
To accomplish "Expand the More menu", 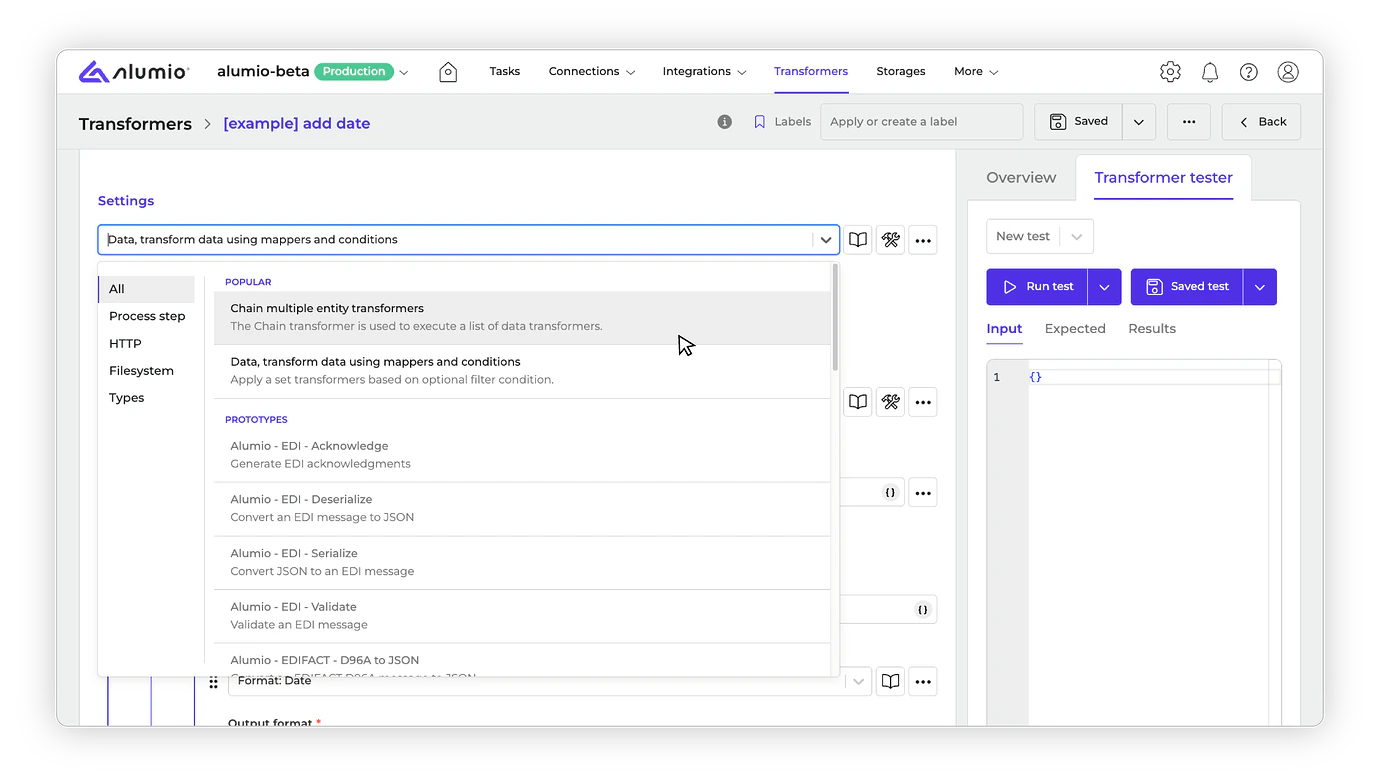I will coord(976,72).
